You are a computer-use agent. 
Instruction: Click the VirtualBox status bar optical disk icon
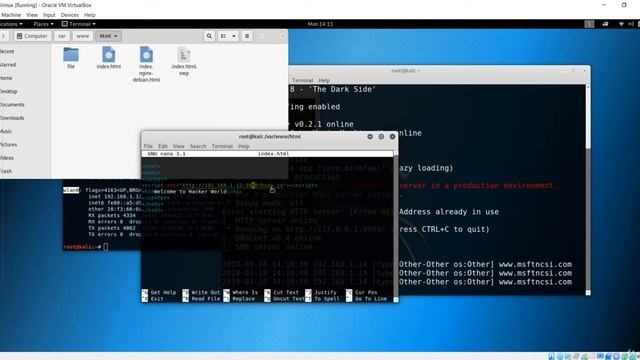tap(560, 356)
